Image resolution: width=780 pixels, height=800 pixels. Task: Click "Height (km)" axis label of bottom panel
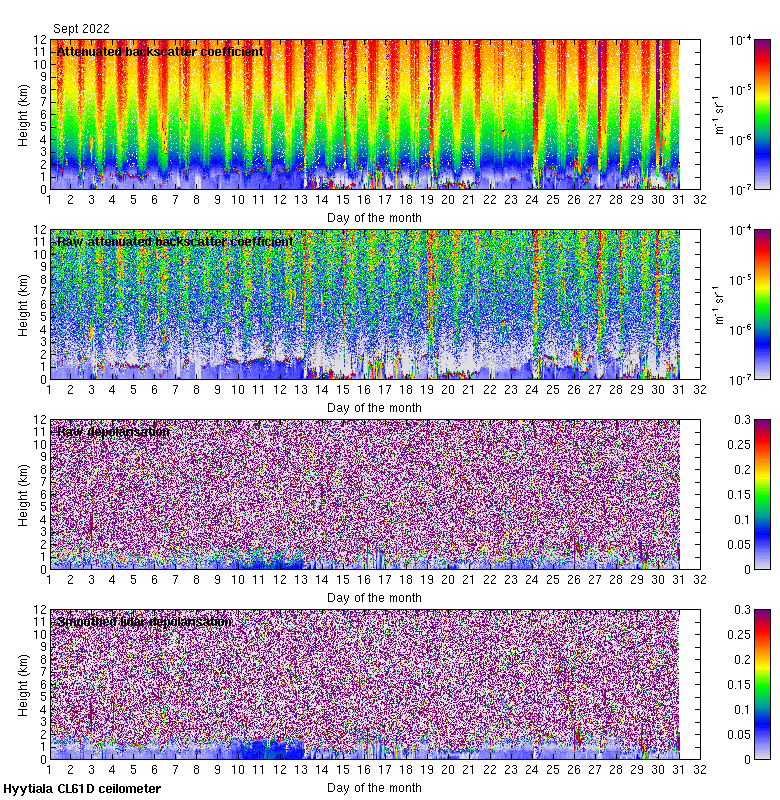pyautogui.click(x=24, y=684)
